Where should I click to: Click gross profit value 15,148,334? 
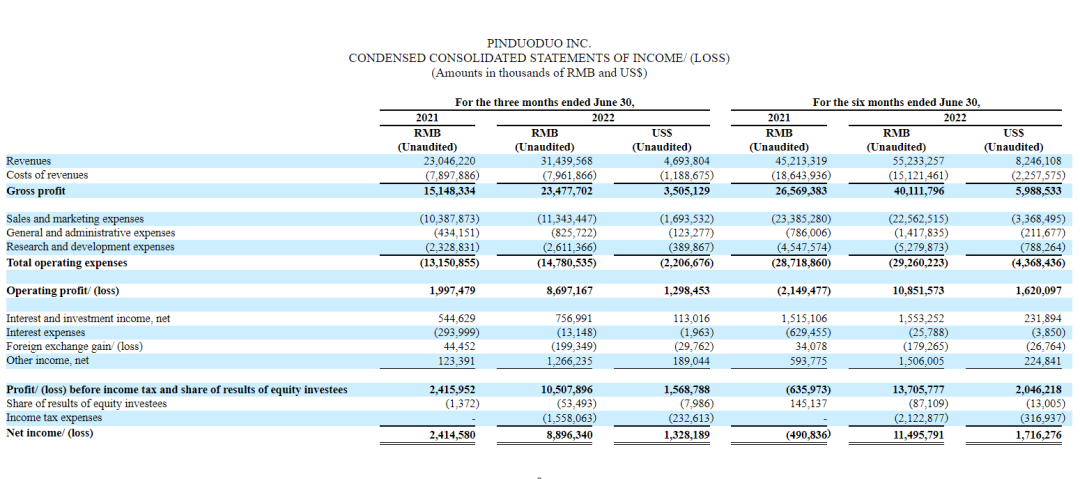[x=450, y=190]
